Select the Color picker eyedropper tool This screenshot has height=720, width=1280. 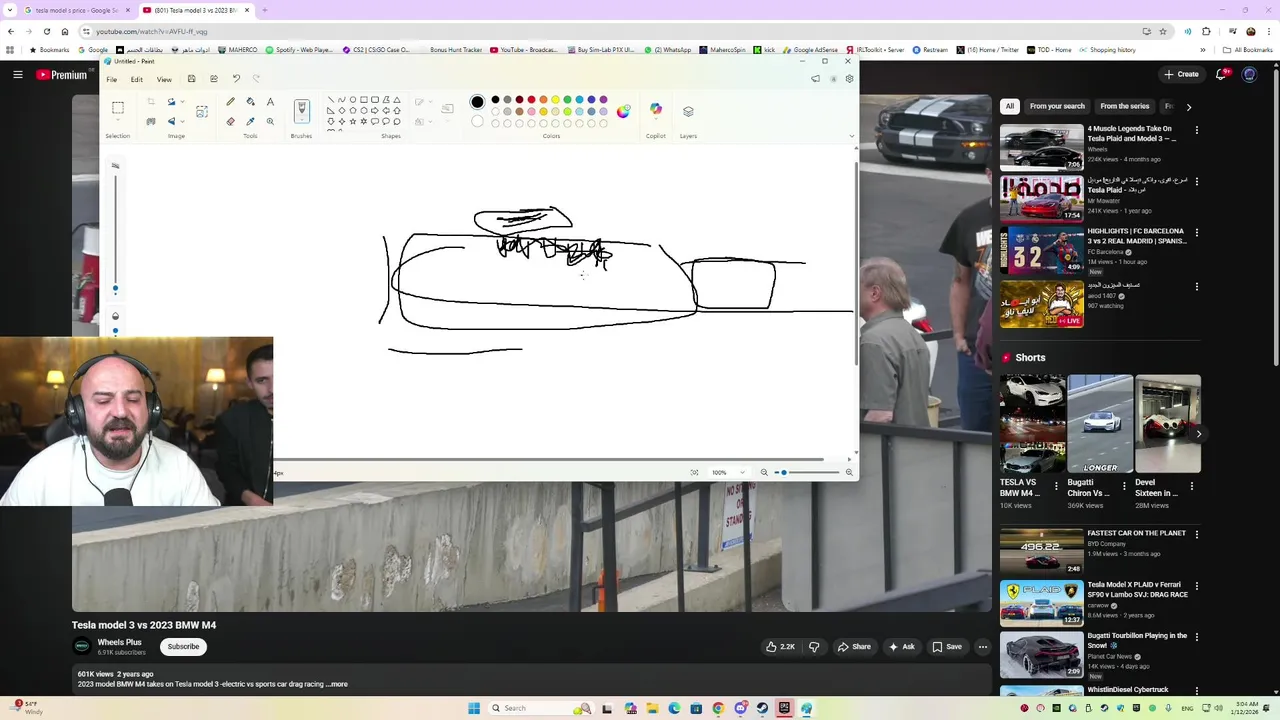[250, 121]
